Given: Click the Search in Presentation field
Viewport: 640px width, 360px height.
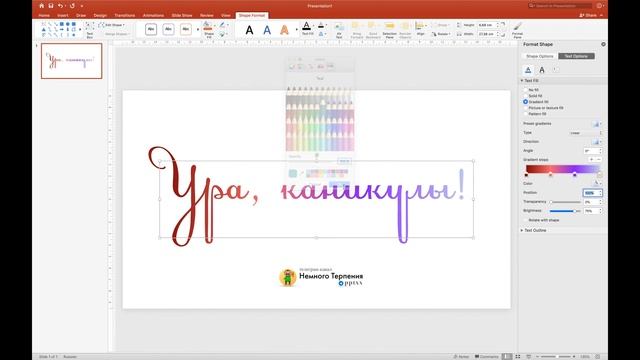Looking at the screenshot, I should [x=560, y=6].
